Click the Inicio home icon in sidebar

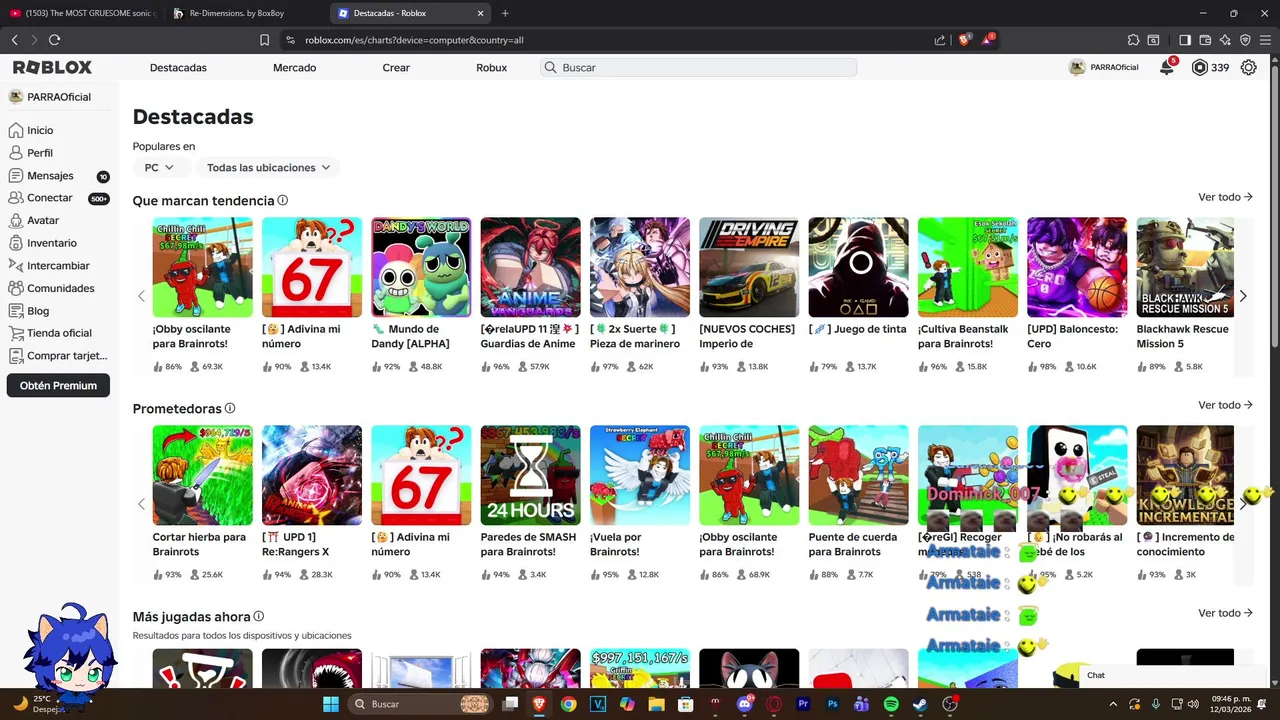(15, 130)
